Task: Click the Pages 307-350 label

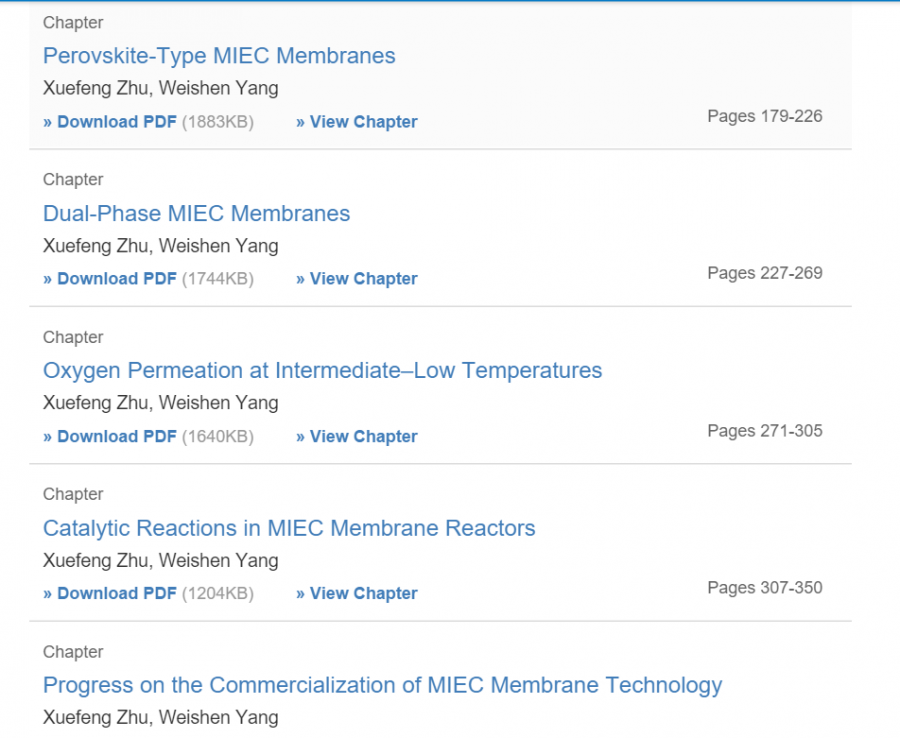Action: pyautogui.click(x=764, y=588)
